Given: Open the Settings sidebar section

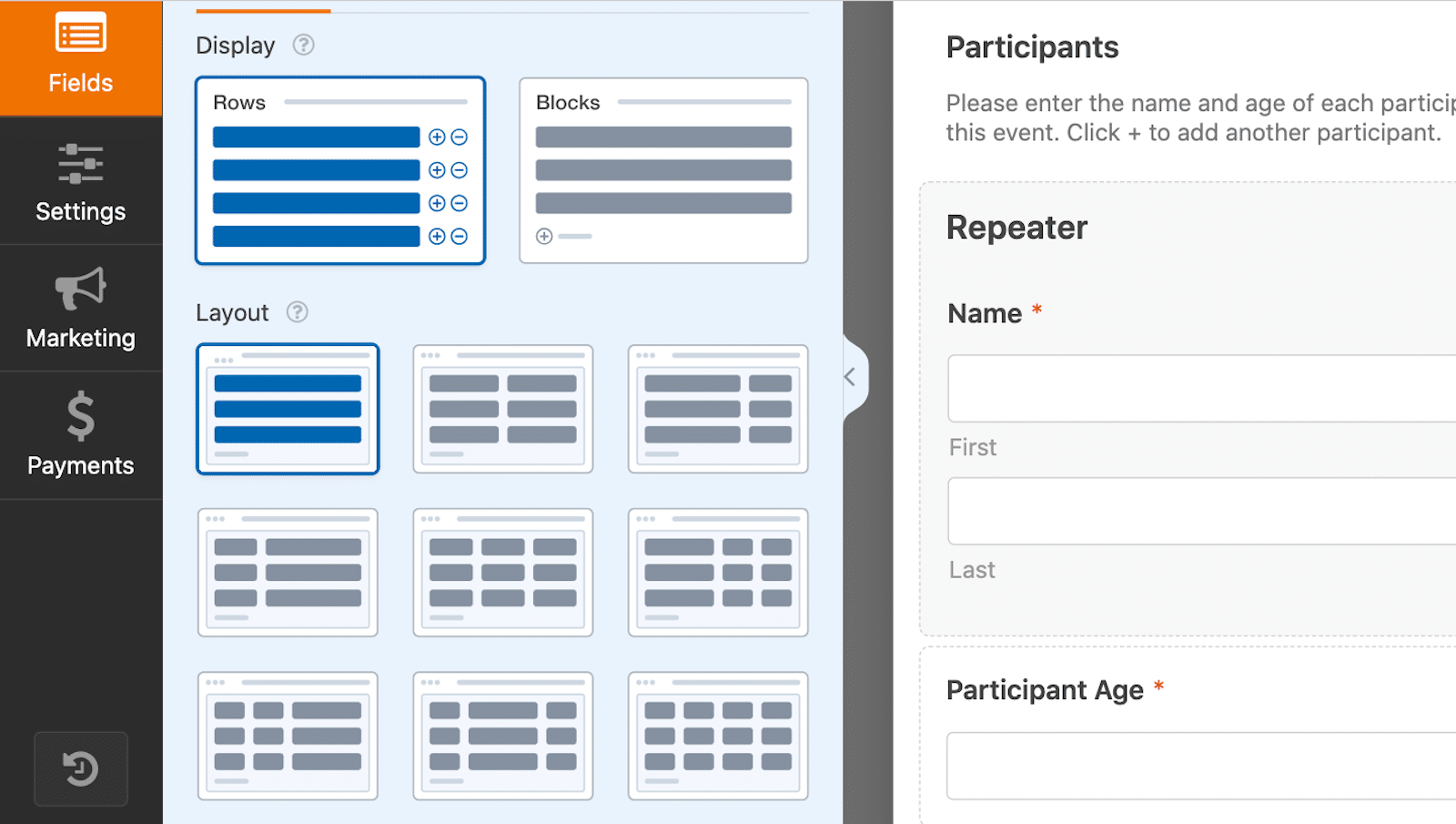Looking at the screenshot, I should (x=81, y=182).
